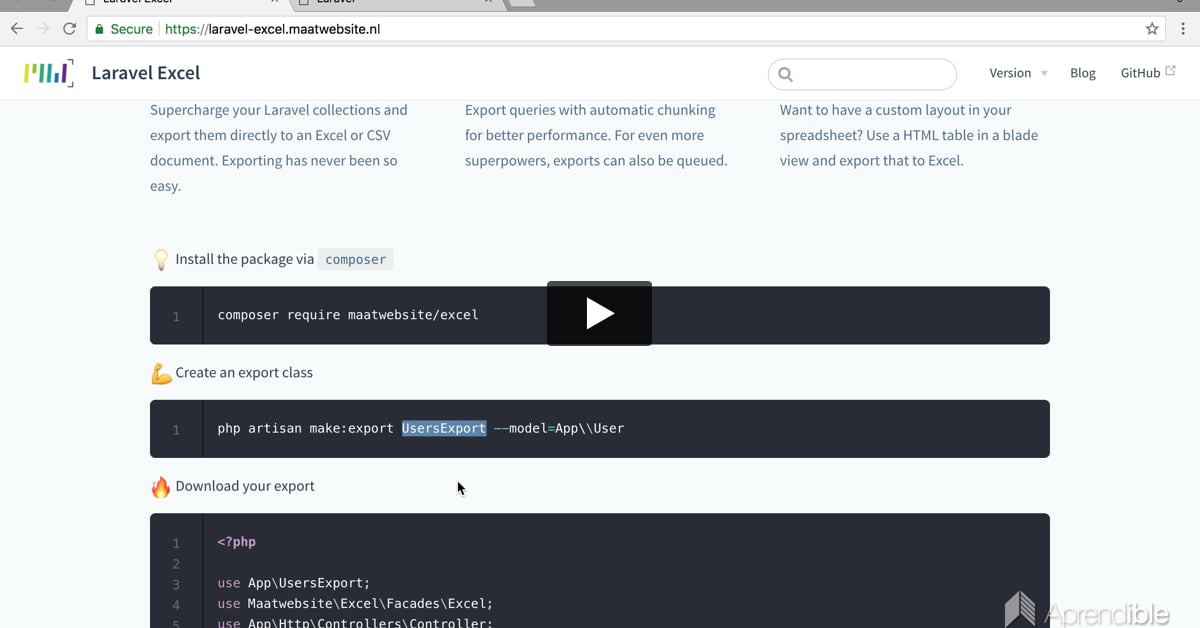Click the --model=App\\User argument
This screenshot has height=628, width=1200.
click(x=559, y=428)
